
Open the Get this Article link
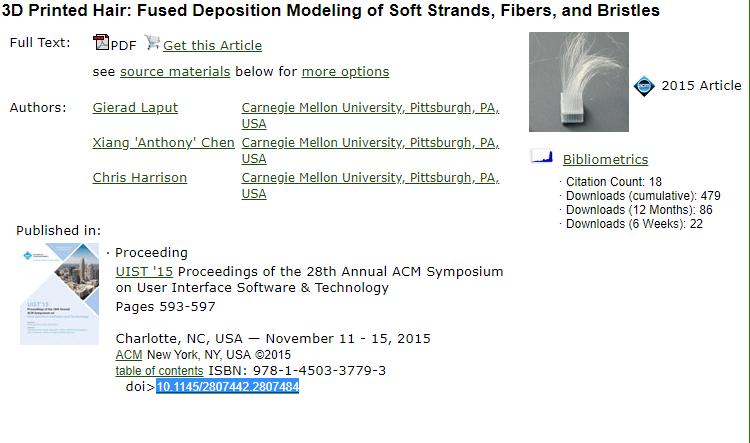212,45
